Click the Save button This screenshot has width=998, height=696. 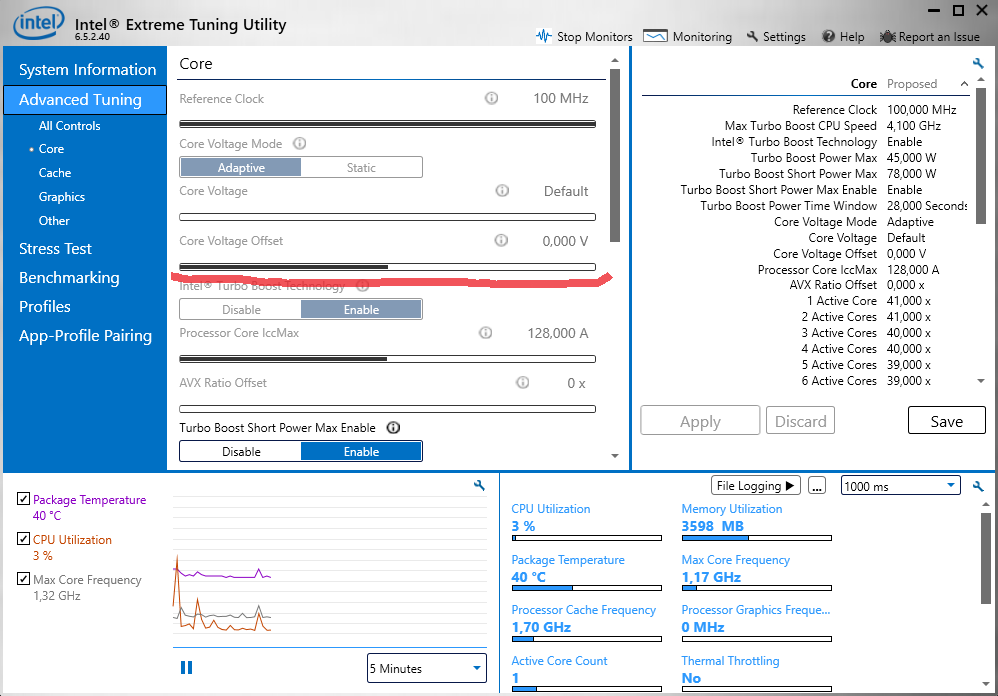(x=946, y=421)
